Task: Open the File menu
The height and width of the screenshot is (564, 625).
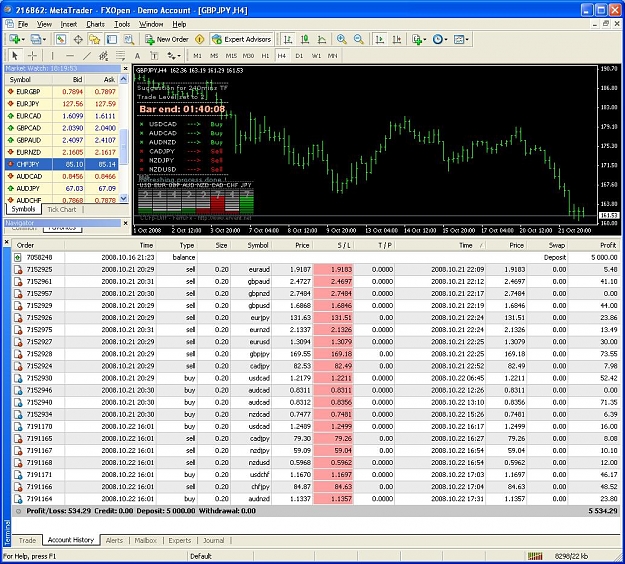Action: coord(23,24)
